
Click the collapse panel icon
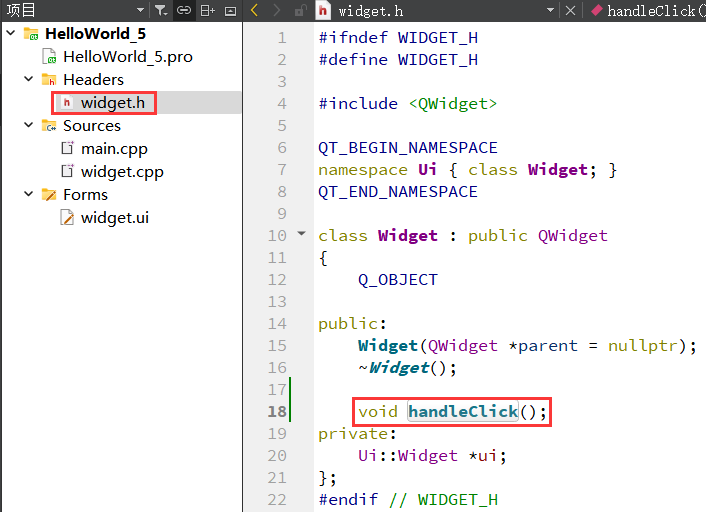(x=231, y=11)
